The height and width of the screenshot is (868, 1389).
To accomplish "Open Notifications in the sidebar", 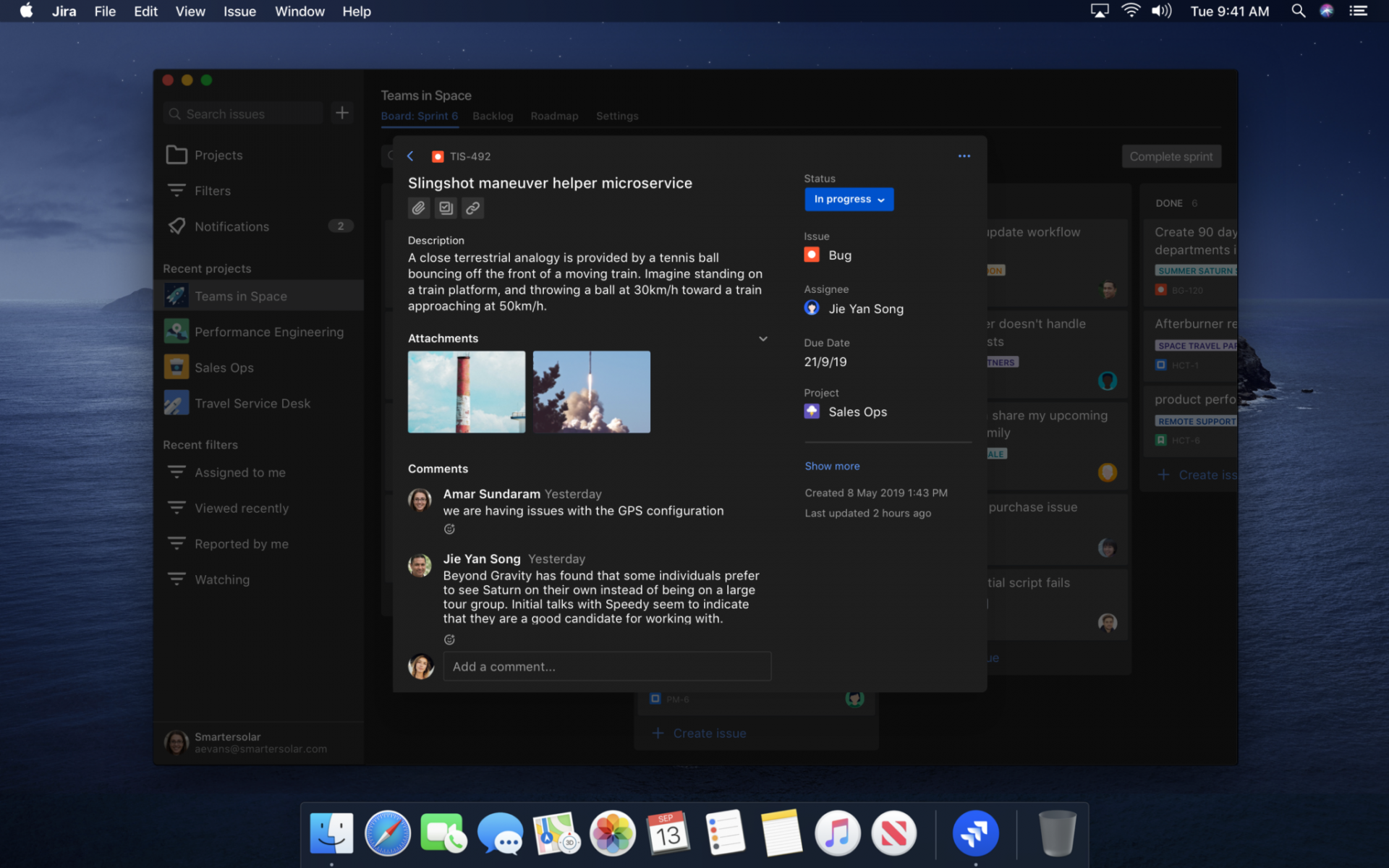I will pos(258,226).
